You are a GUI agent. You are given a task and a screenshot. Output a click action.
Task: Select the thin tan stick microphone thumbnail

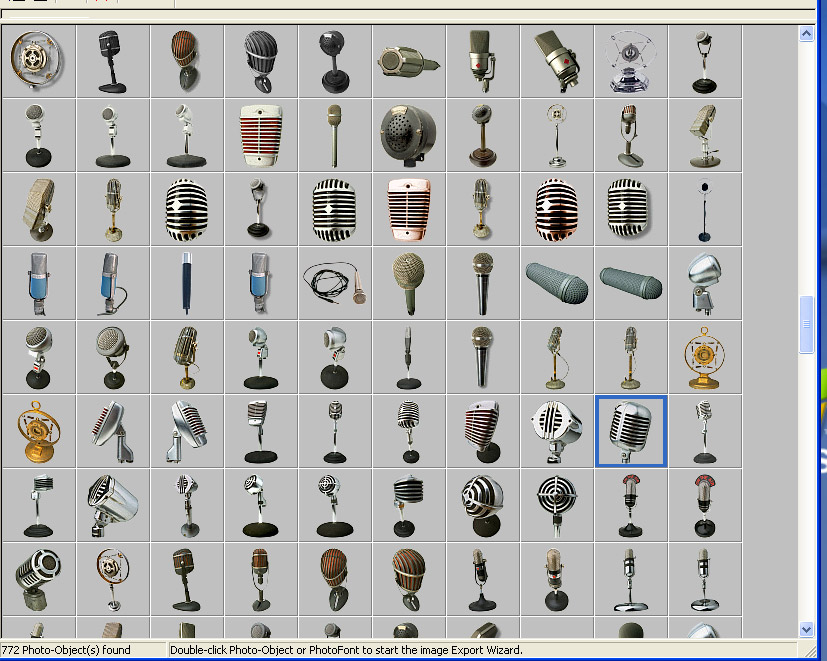coord(334,135)
